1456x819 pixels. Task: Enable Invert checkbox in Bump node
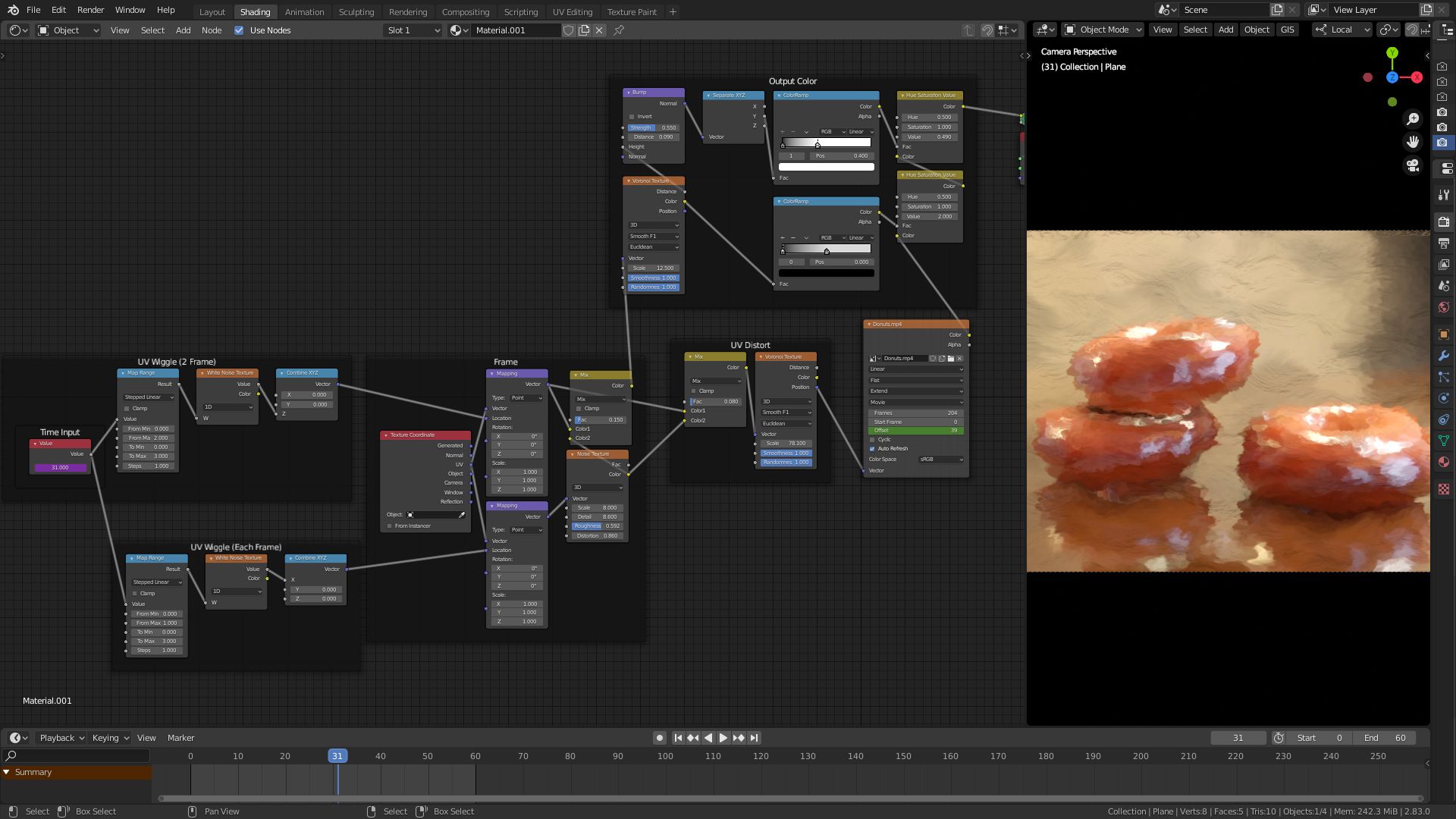[x=632, y=117]
